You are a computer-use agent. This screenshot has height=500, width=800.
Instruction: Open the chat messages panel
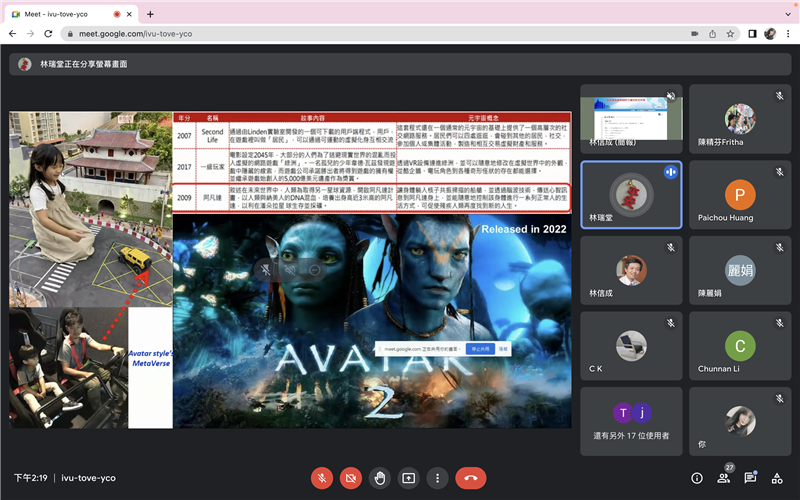click(750, 478)
